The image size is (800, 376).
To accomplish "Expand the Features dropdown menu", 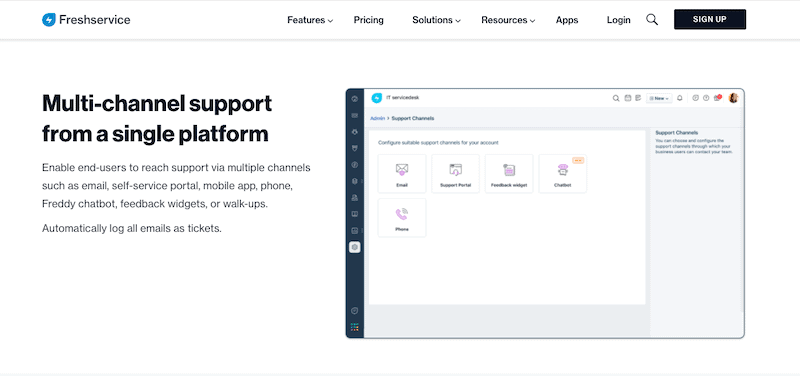I will [310, 20].
